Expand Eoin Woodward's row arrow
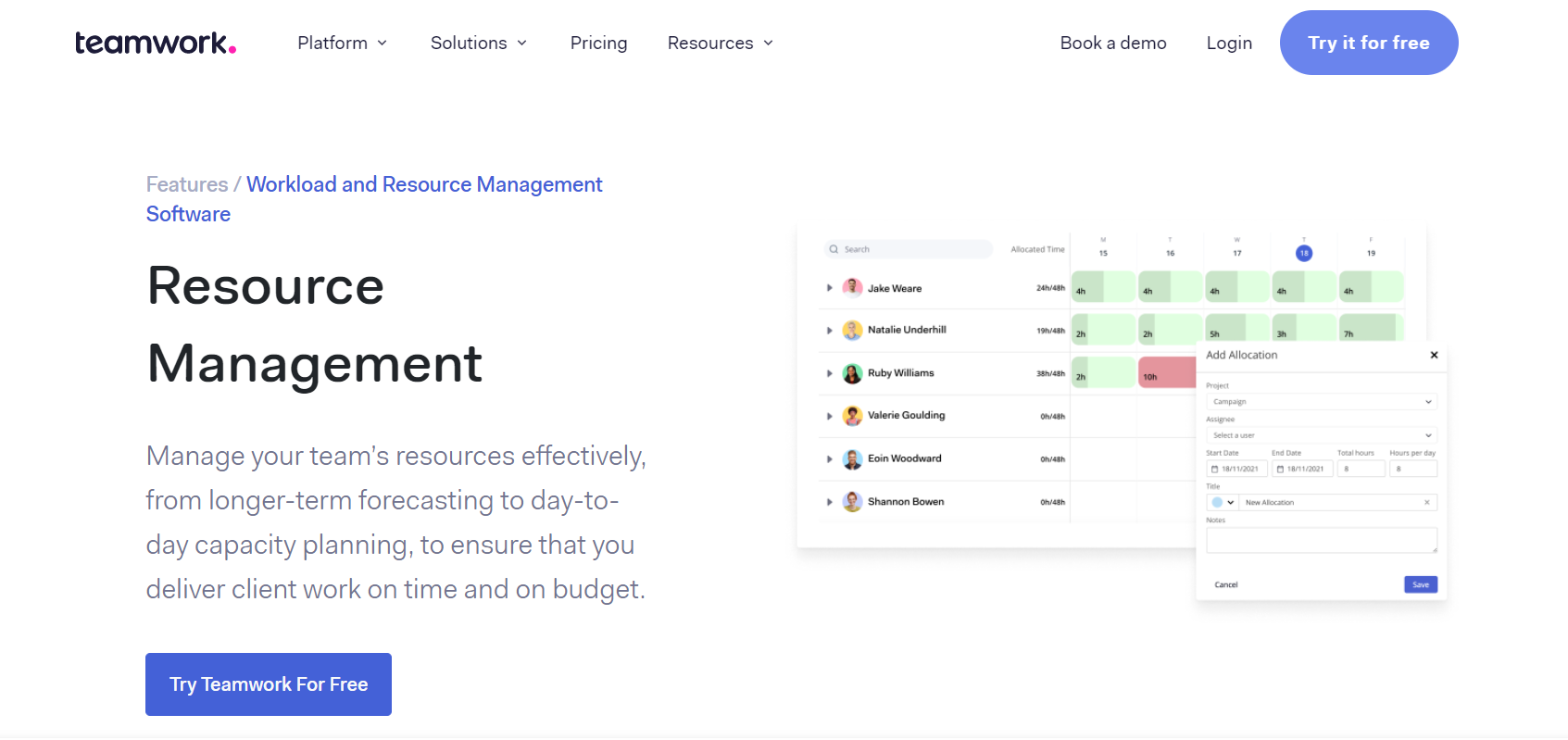Image resolution: width=1568 pixels, height=740 pixels. click(830, 459)
